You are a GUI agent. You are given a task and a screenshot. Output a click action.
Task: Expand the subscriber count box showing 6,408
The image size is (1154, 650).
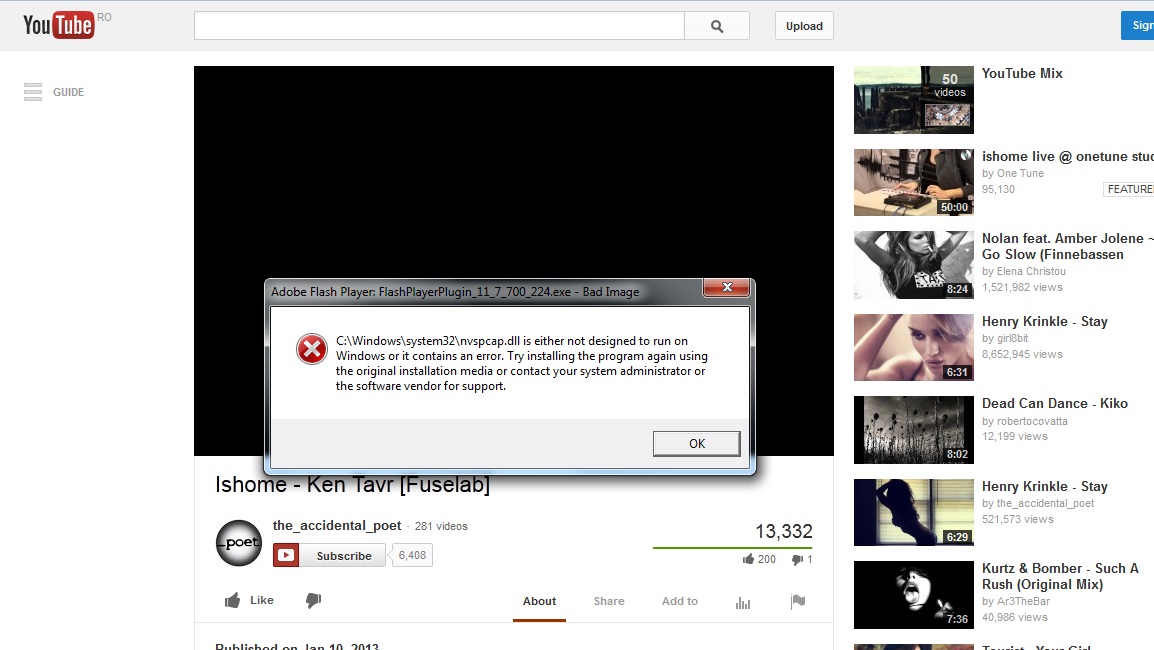411,555
